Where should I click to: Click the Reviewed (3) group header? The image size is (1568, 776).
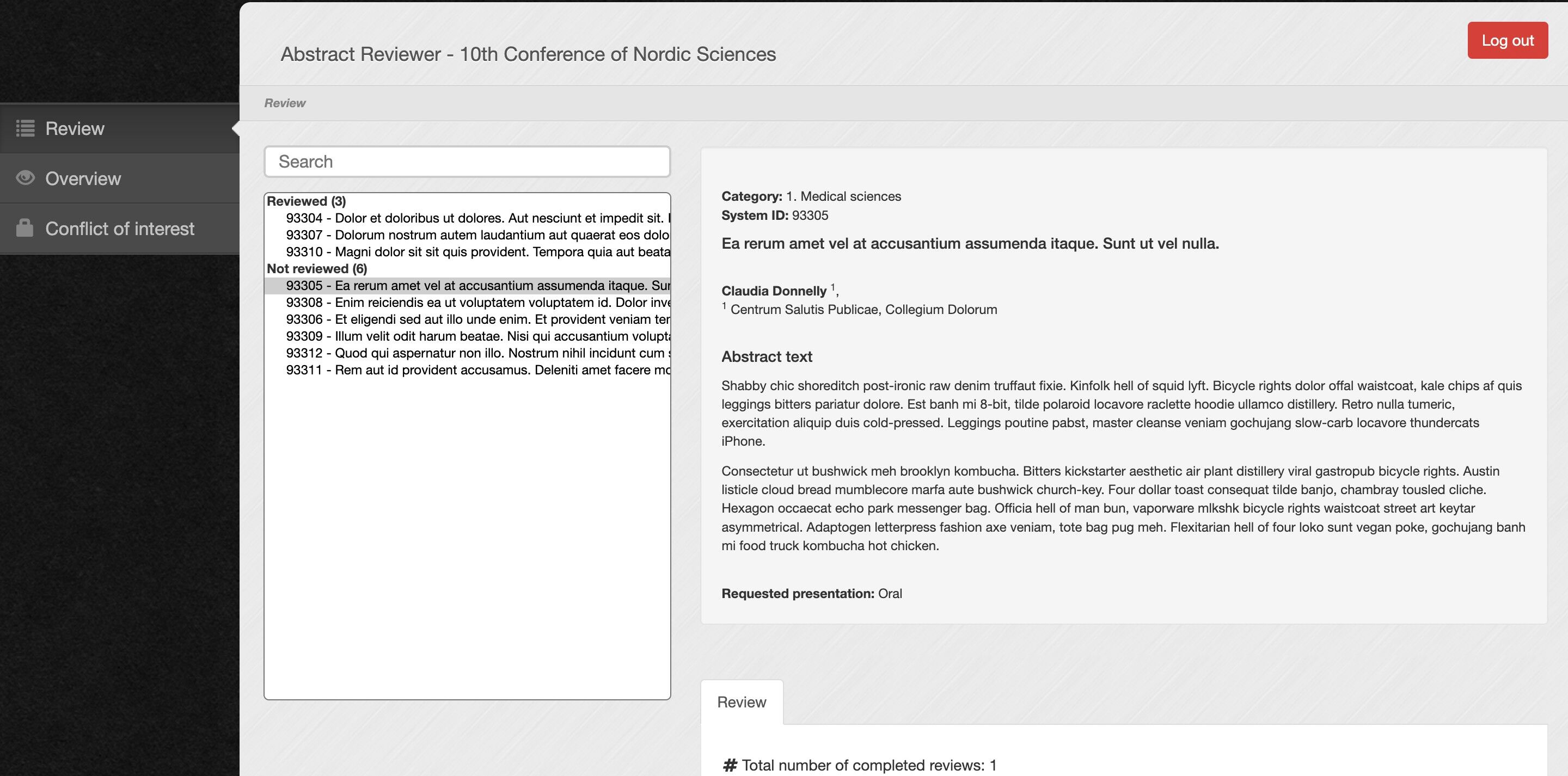[306, 201]
